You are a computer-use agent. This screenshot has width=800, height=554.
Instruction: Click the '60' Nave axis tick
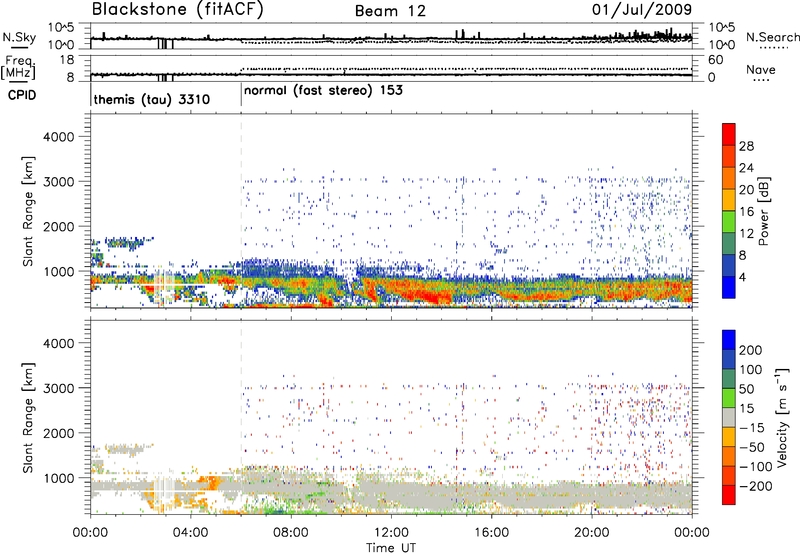click(715, 60)
